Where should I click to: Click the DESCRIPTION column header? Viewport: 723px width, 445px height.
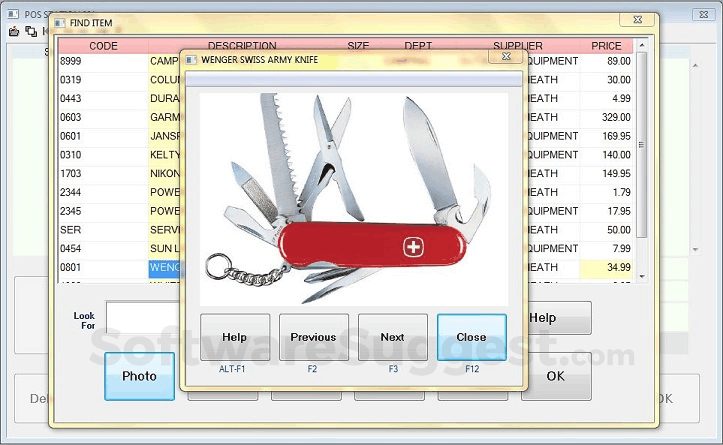point(242,46)
